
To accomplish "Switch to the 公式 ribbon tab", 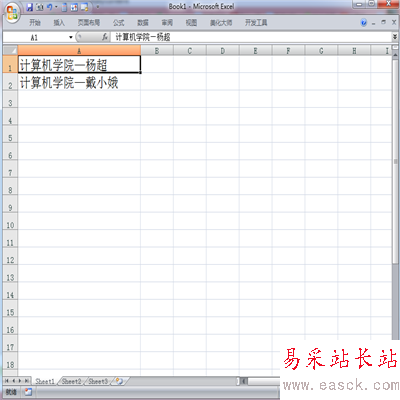I will (118, 23).
